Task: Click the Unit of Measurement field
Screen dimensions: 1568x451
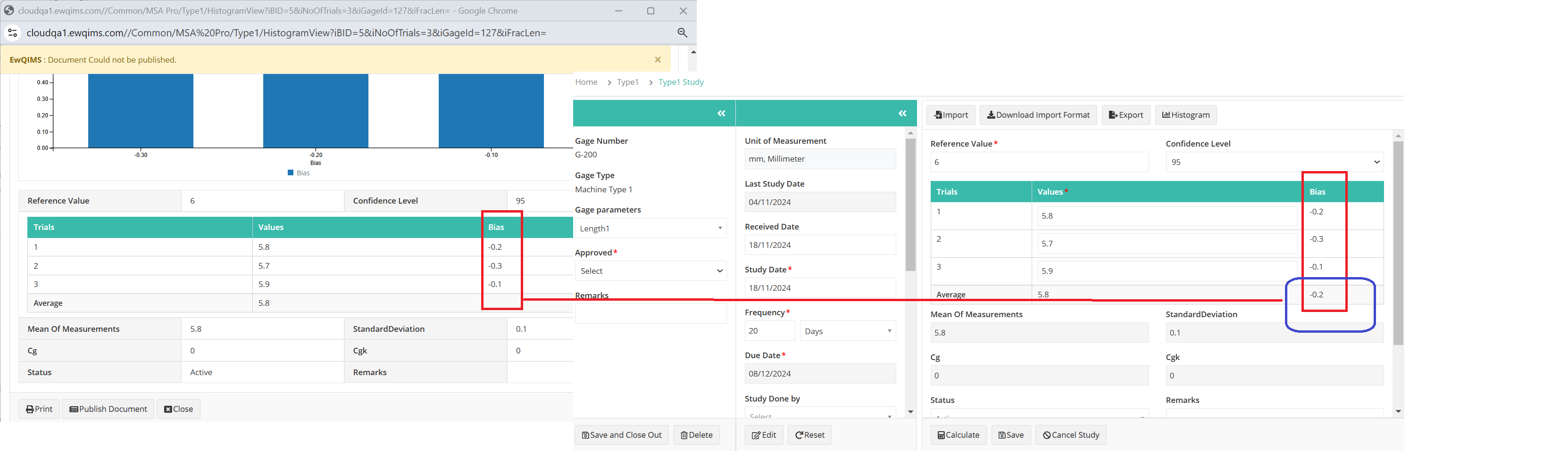Action: (820, 159)
